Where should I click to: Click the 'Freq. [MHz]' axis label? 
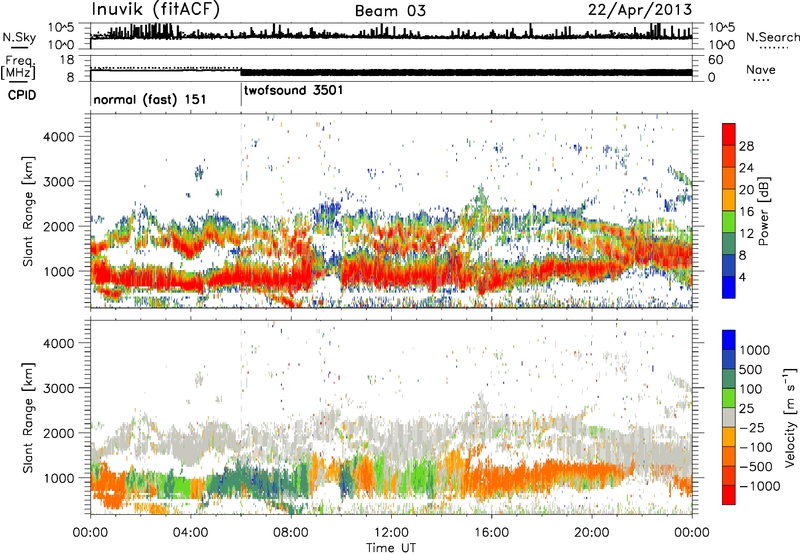pos(18,67)
